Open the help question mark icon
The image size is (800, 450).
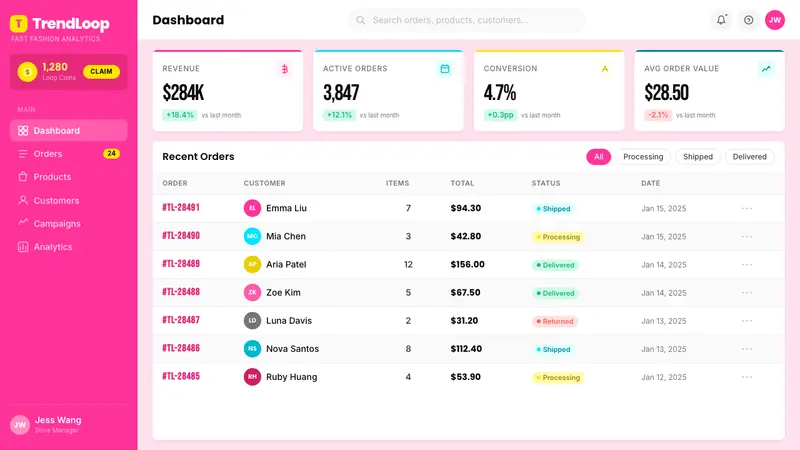pos(748,20)
